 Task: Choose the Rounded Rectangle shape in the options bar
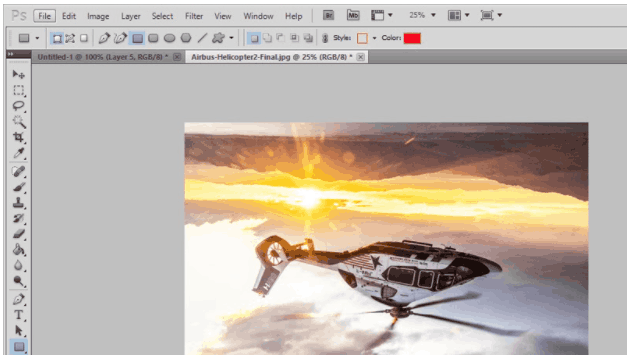tap(153, 38)
